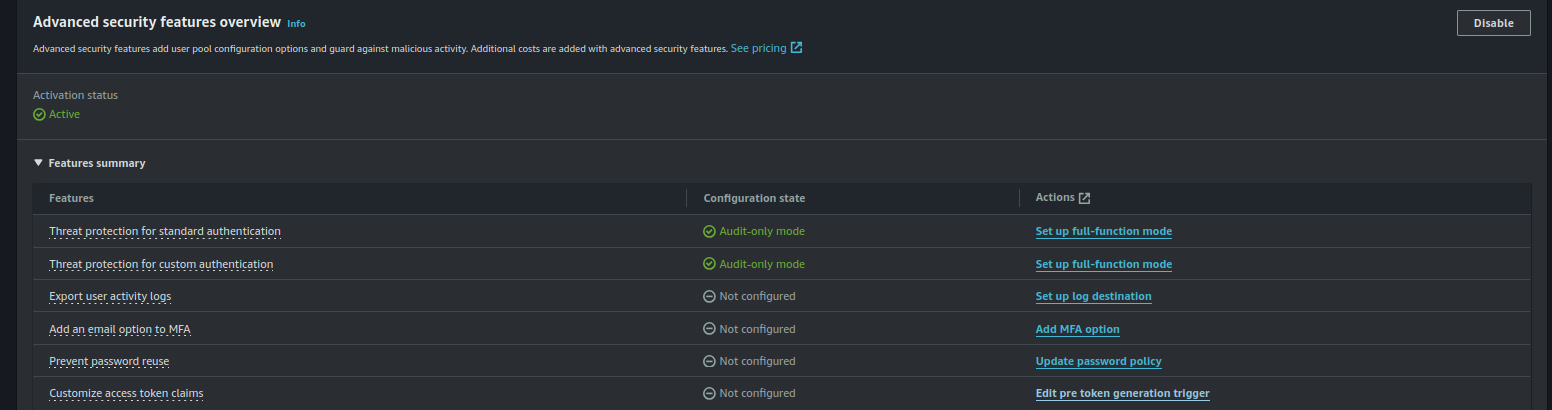Screen dimensions: 1552x410
Task: Click Customize access token claims feature
Action: point(126,393)
